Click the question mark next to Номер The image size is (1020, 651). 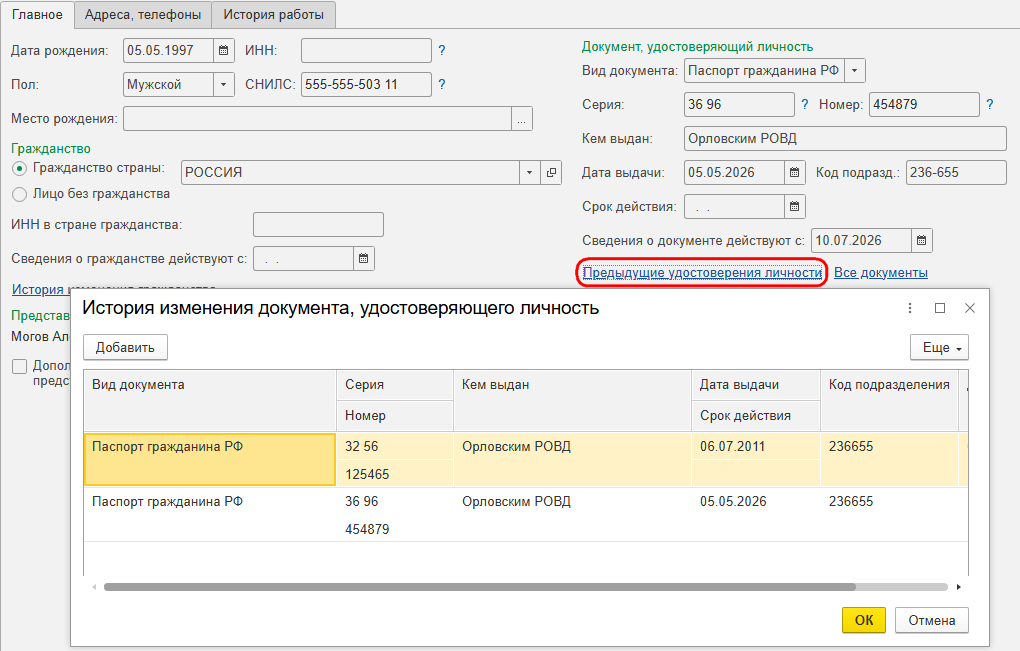(x=989, y=104)
